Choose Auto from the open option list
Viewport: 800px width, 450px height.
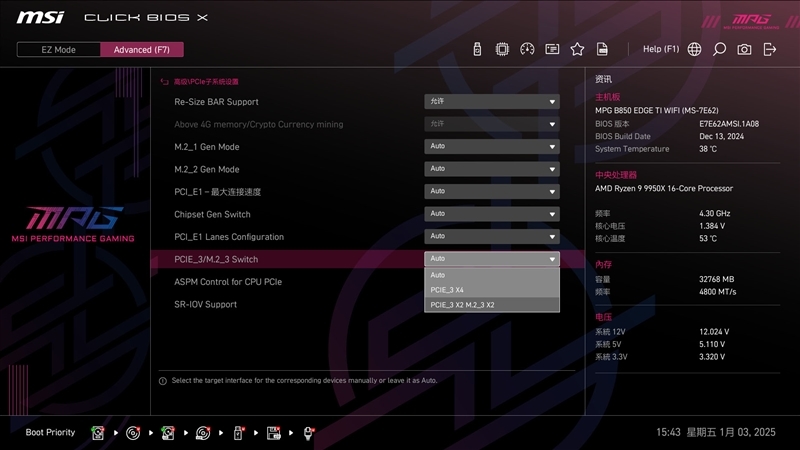pyautogui.click(x=492, y=275)
